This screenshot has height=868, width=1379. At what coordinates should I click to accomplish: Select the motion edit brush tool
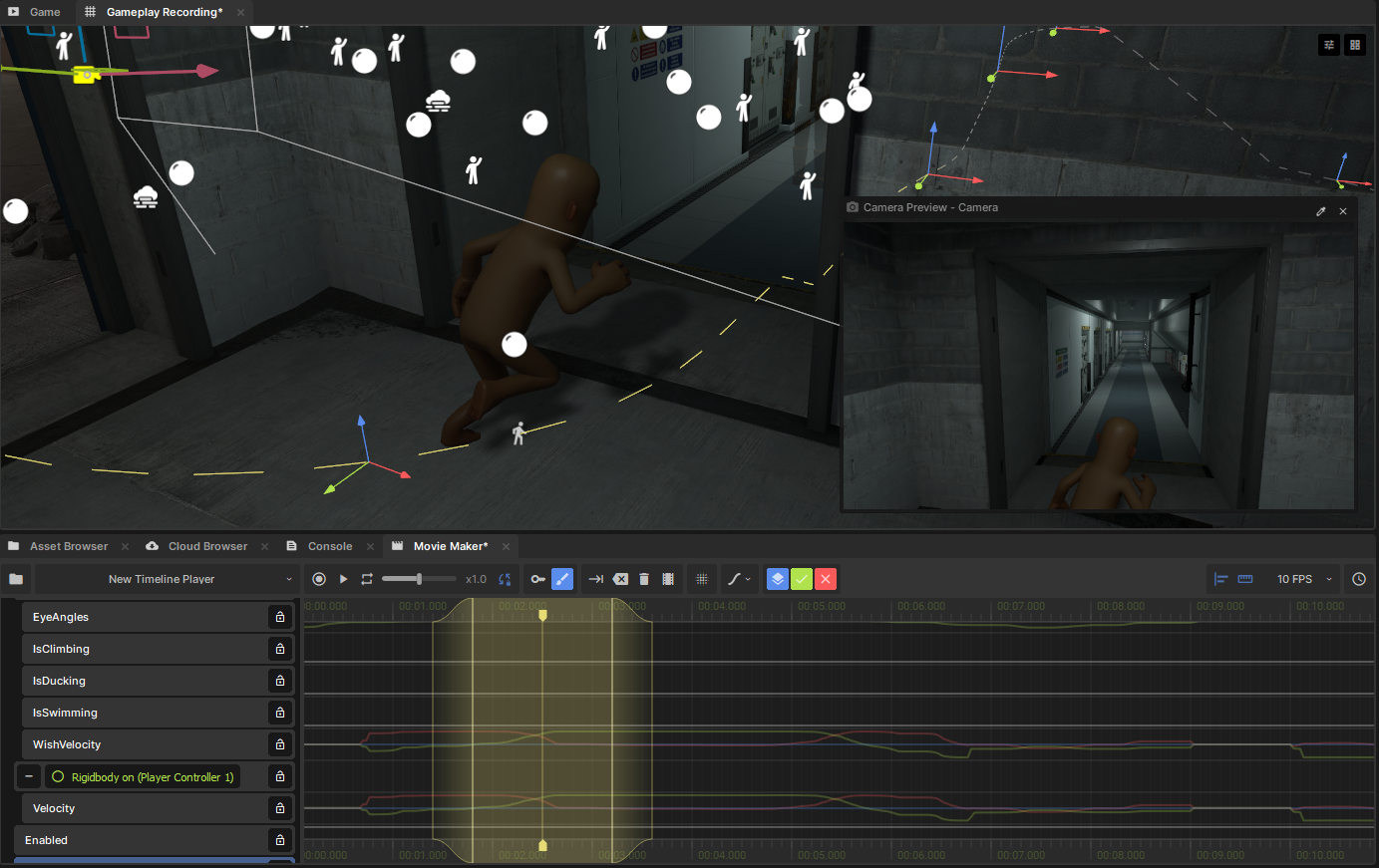click(562, 579)
